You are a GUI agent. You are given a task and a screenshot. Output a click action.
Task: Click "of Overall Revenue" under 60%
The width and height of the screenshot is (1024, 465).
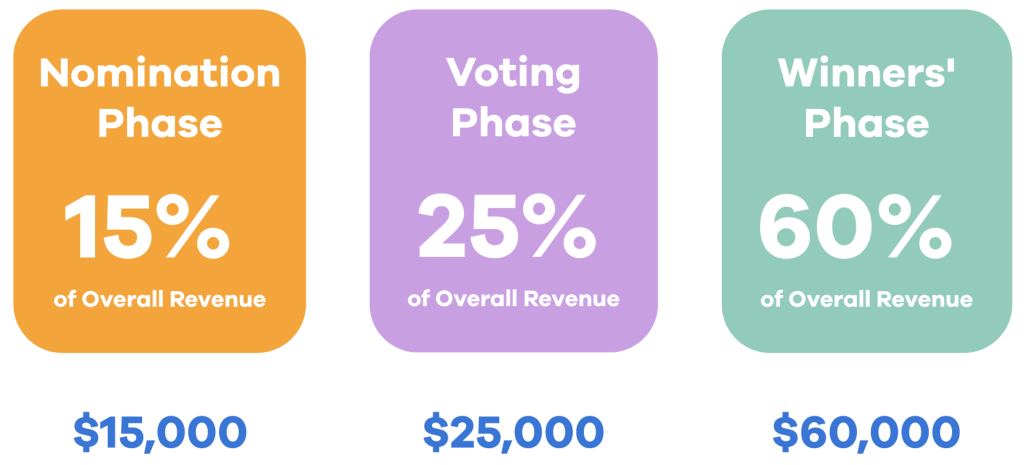(x=866, y=299)
